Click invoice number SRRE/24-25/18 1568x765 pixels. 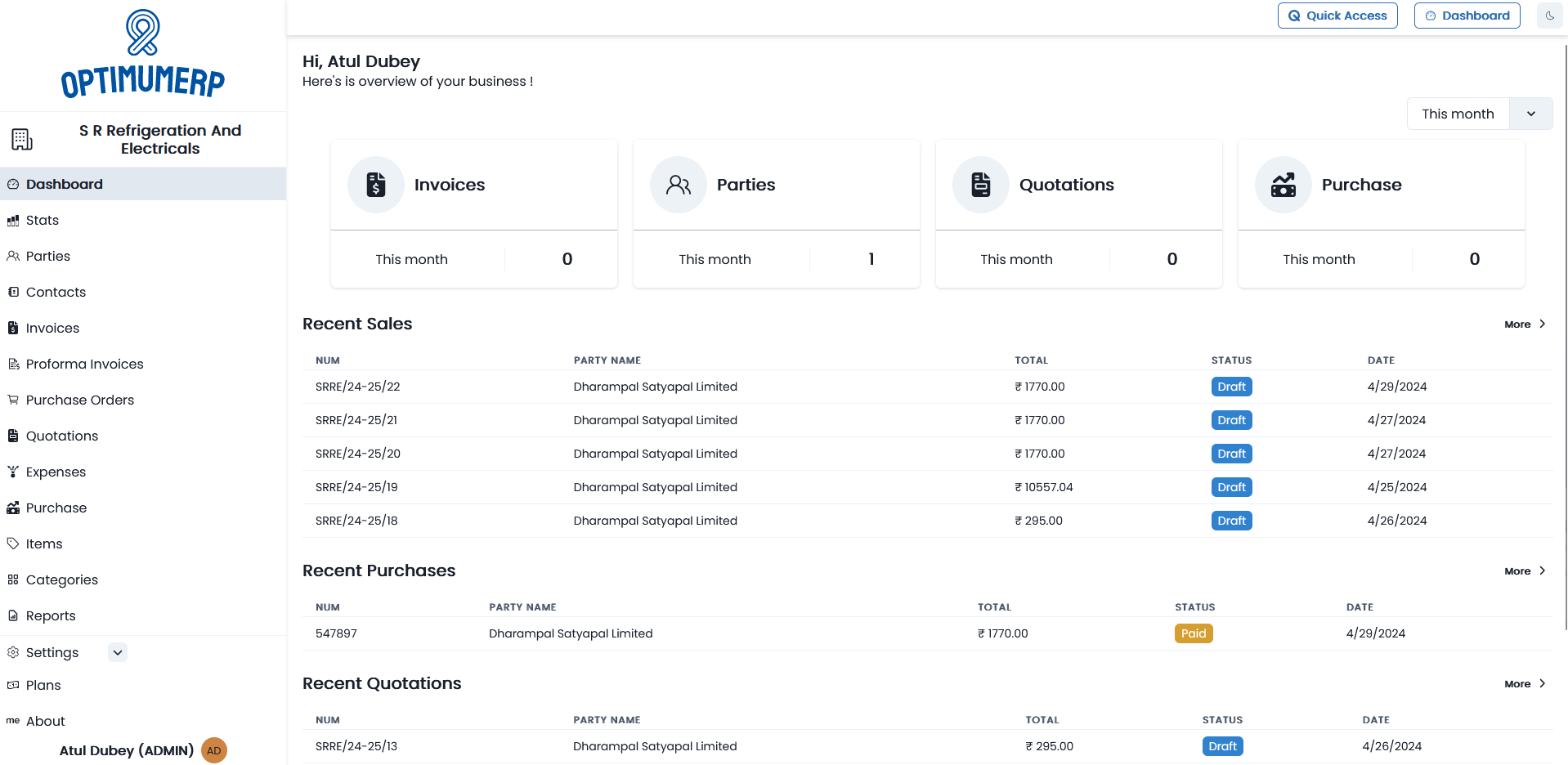(356, 521)
